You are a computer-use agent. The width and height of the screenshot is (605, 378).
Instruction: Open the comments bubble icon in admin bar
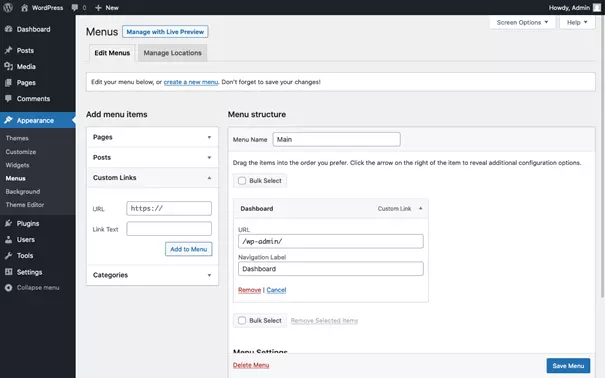click(75, 7)
